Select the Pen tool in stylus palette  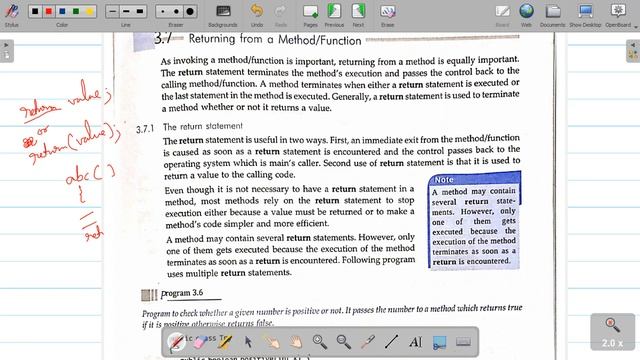point(176,342)
